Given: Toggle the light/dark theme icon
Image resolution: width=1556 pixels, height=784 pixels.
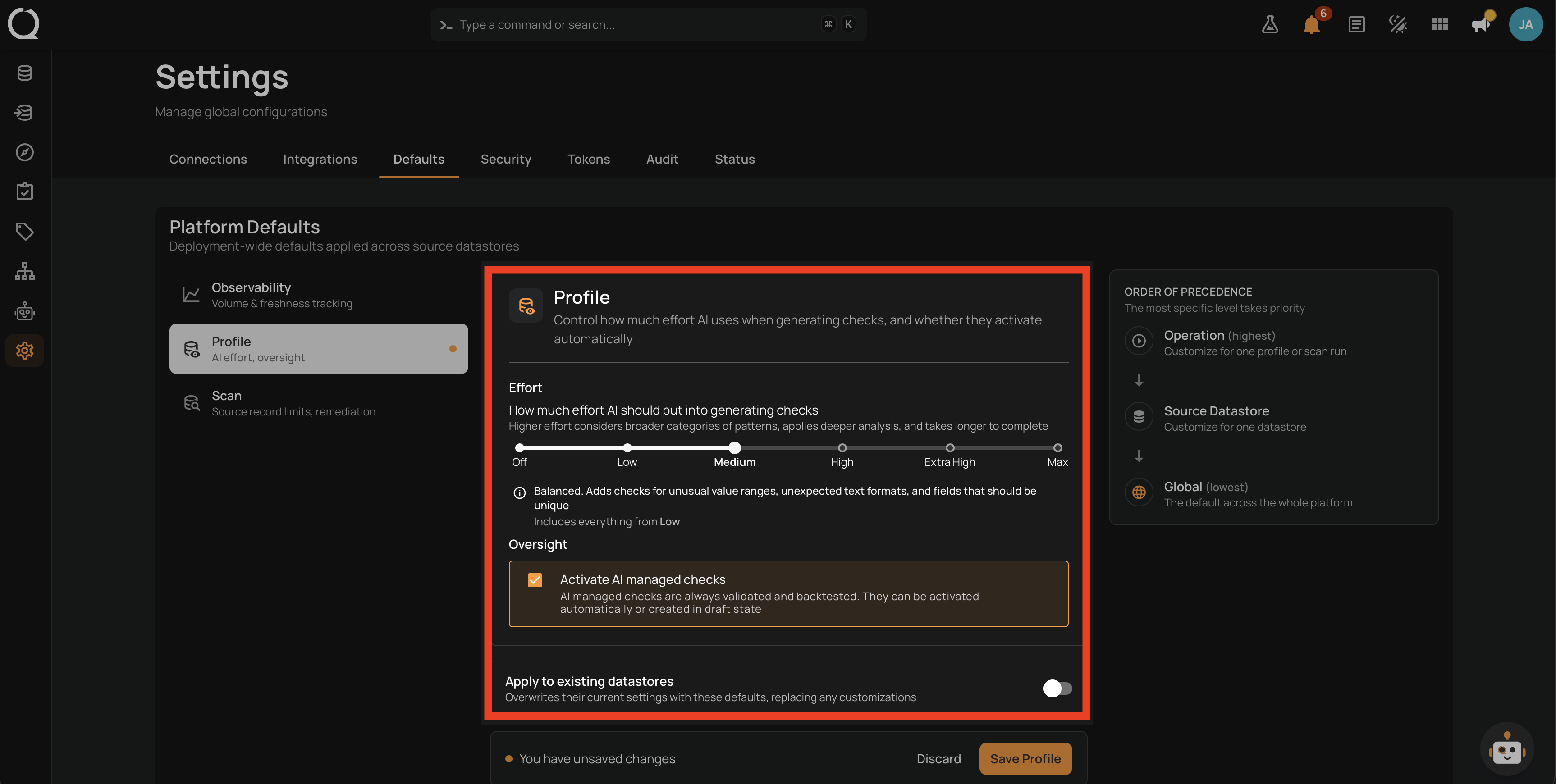Looking at the screenshot, I should pos(1398,24).
